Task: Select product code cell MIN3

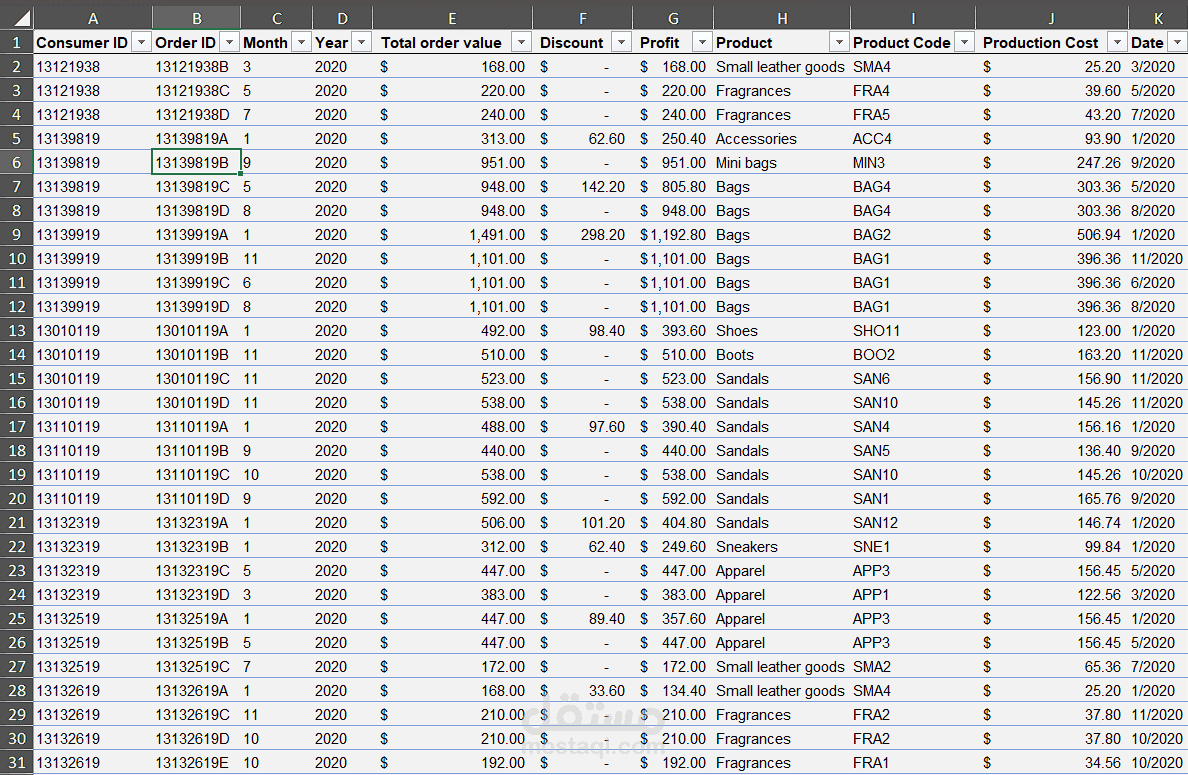Action: coord(913,163)
